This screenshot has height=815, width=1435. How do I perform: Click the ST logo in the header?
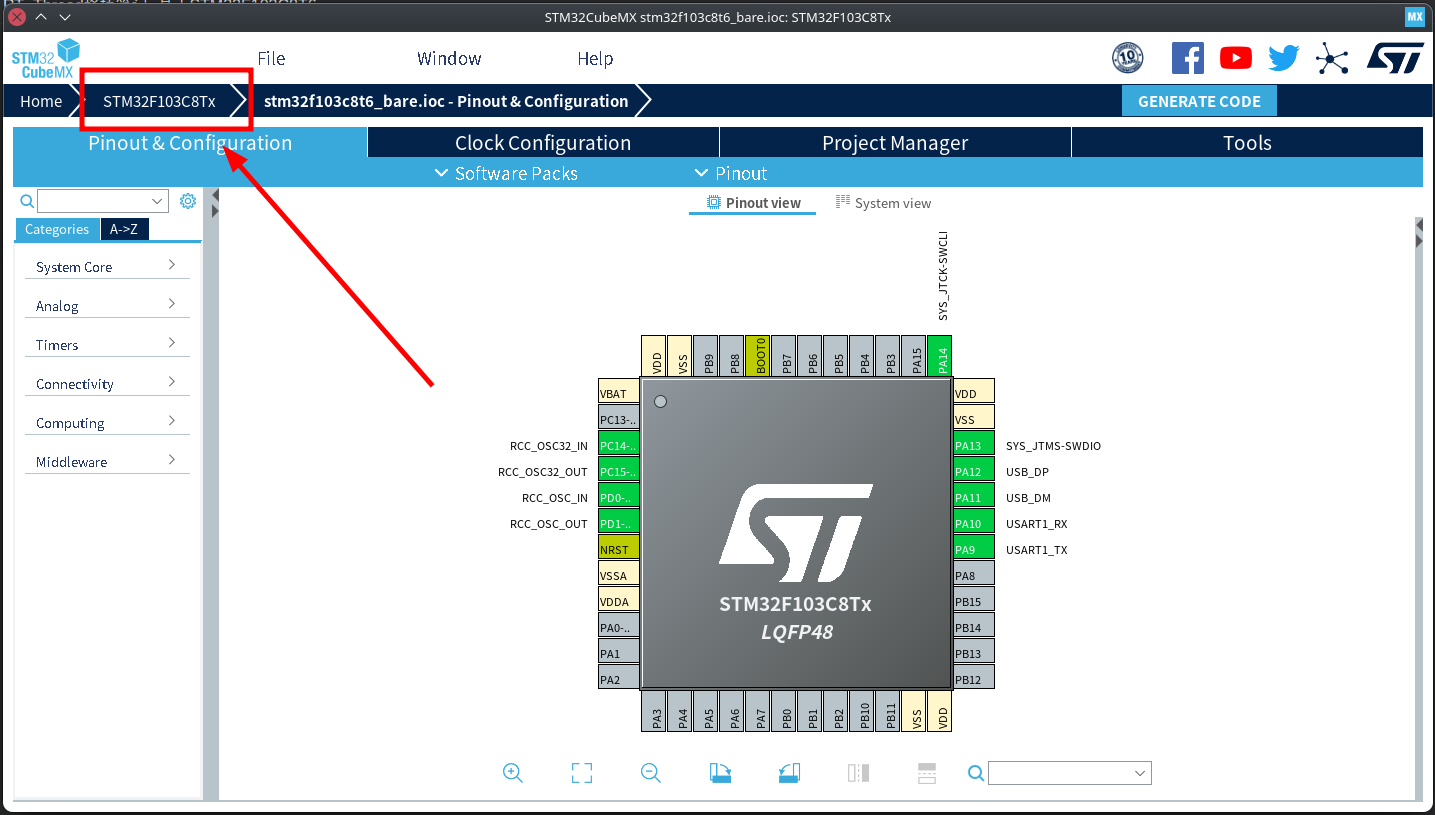[x=1394, y=58]
